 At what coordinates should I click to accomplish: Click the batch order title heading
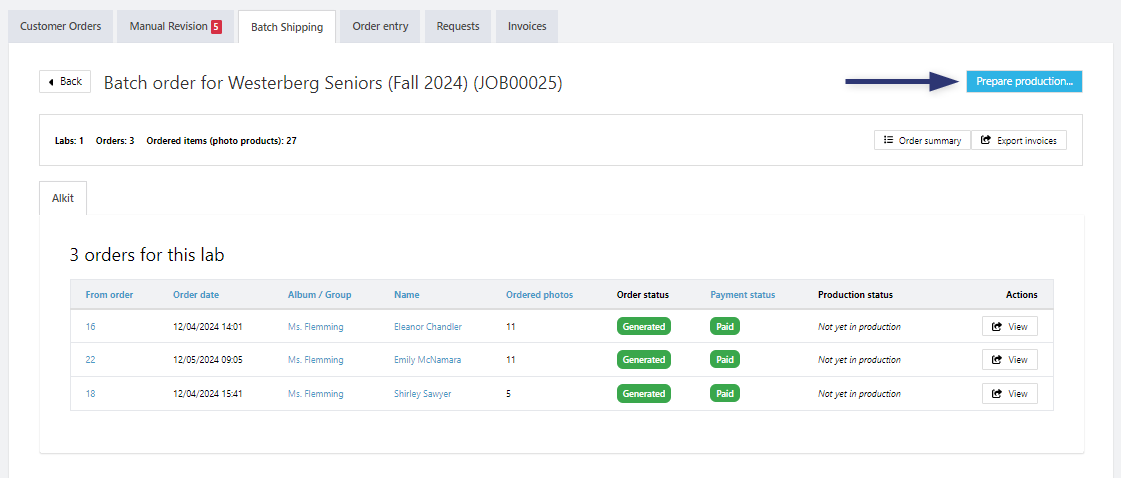pyautogui.click(x=333, y=83)
